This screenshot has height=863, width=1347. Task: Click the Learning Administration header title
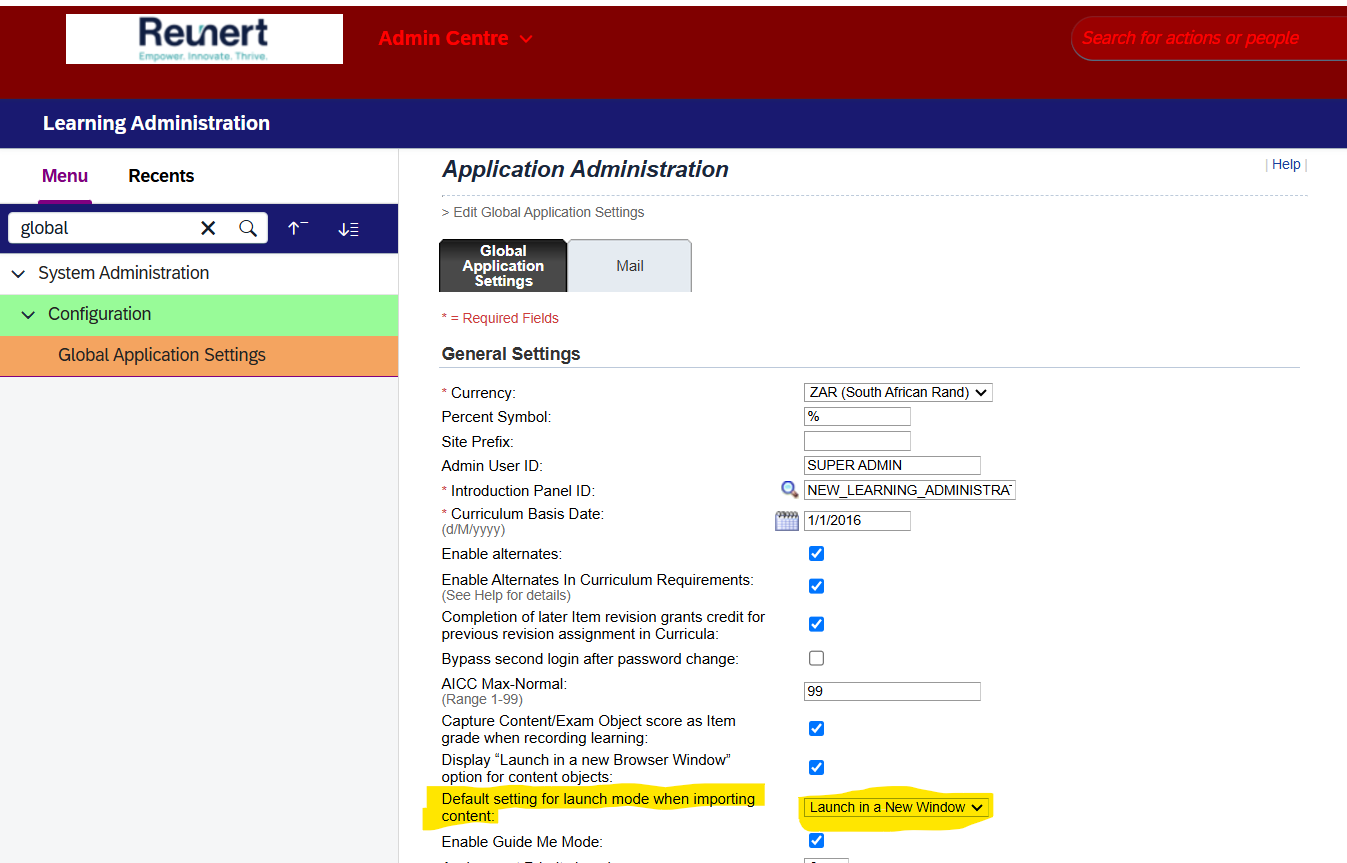[x=156, y=123]
